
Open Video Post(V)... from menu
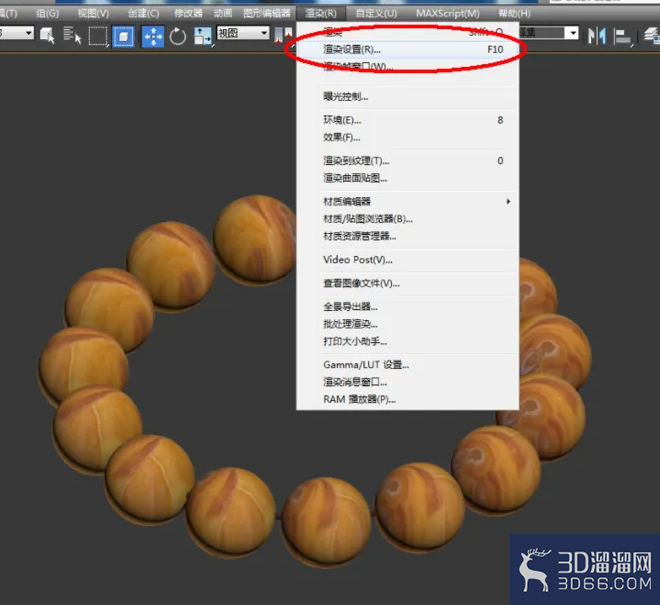click(x=407, y=260)
